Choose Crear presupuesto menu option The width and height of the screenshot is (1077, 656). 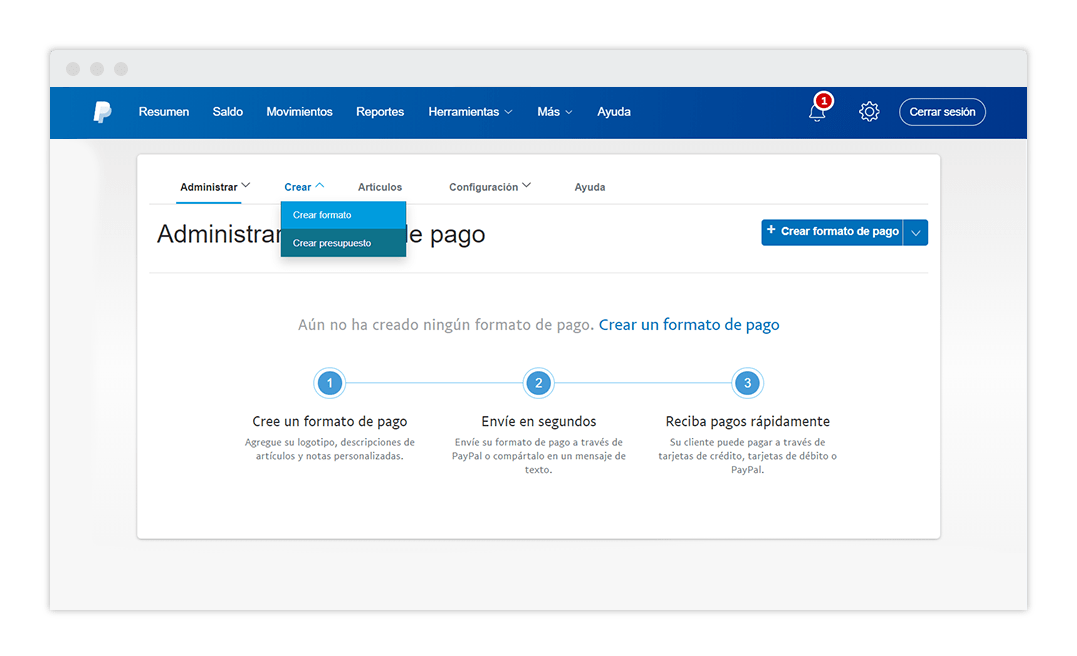(x=343, y=243)
